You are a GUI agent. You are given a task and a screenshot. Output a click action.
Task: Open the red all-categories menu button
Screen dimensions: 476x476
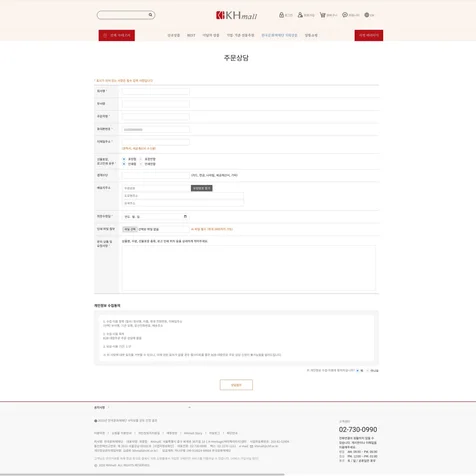click(117, 35)
